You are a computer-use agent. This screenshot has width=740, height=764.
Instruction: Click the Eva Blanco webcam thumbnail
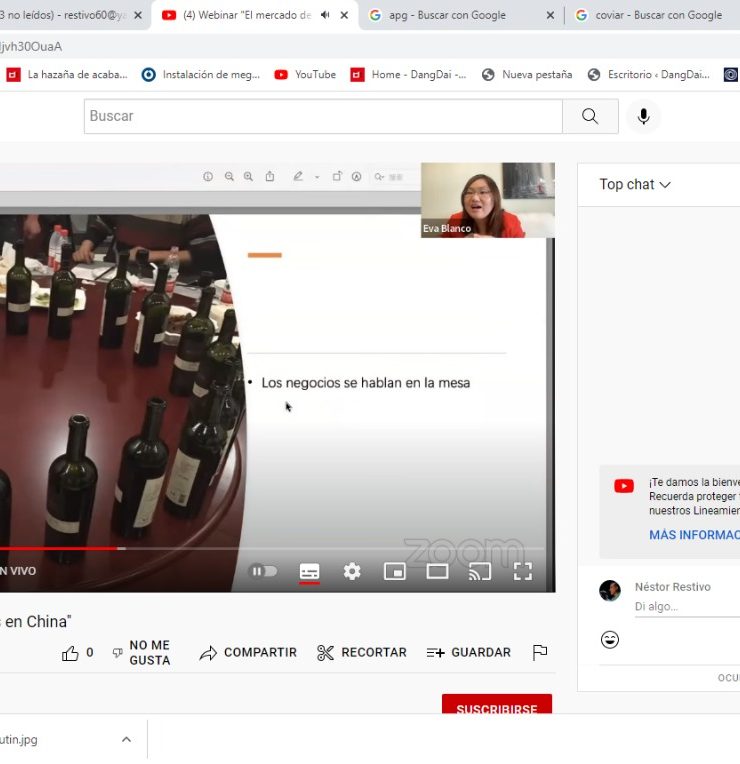488,200
